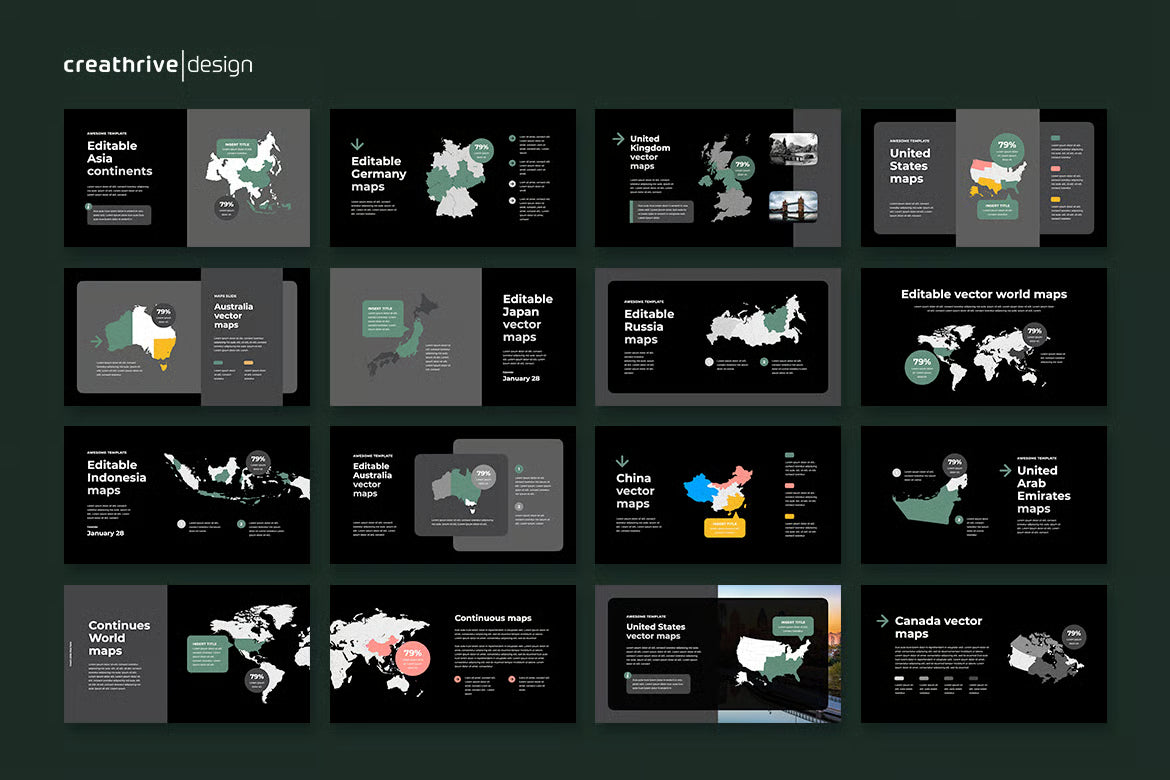Click the Editable vector world maps heading
1170x780 pixels.
[x=983, y=294]
